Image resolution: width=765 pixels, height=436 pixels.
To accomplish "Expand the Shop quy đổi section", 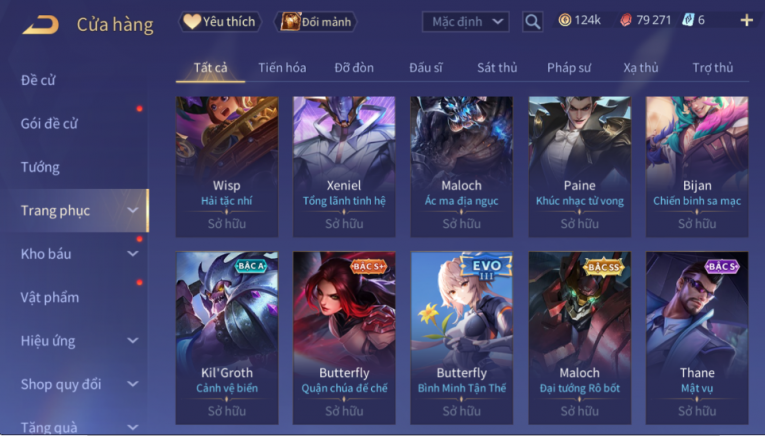I will pyautogui.click(x=79, y=384).
